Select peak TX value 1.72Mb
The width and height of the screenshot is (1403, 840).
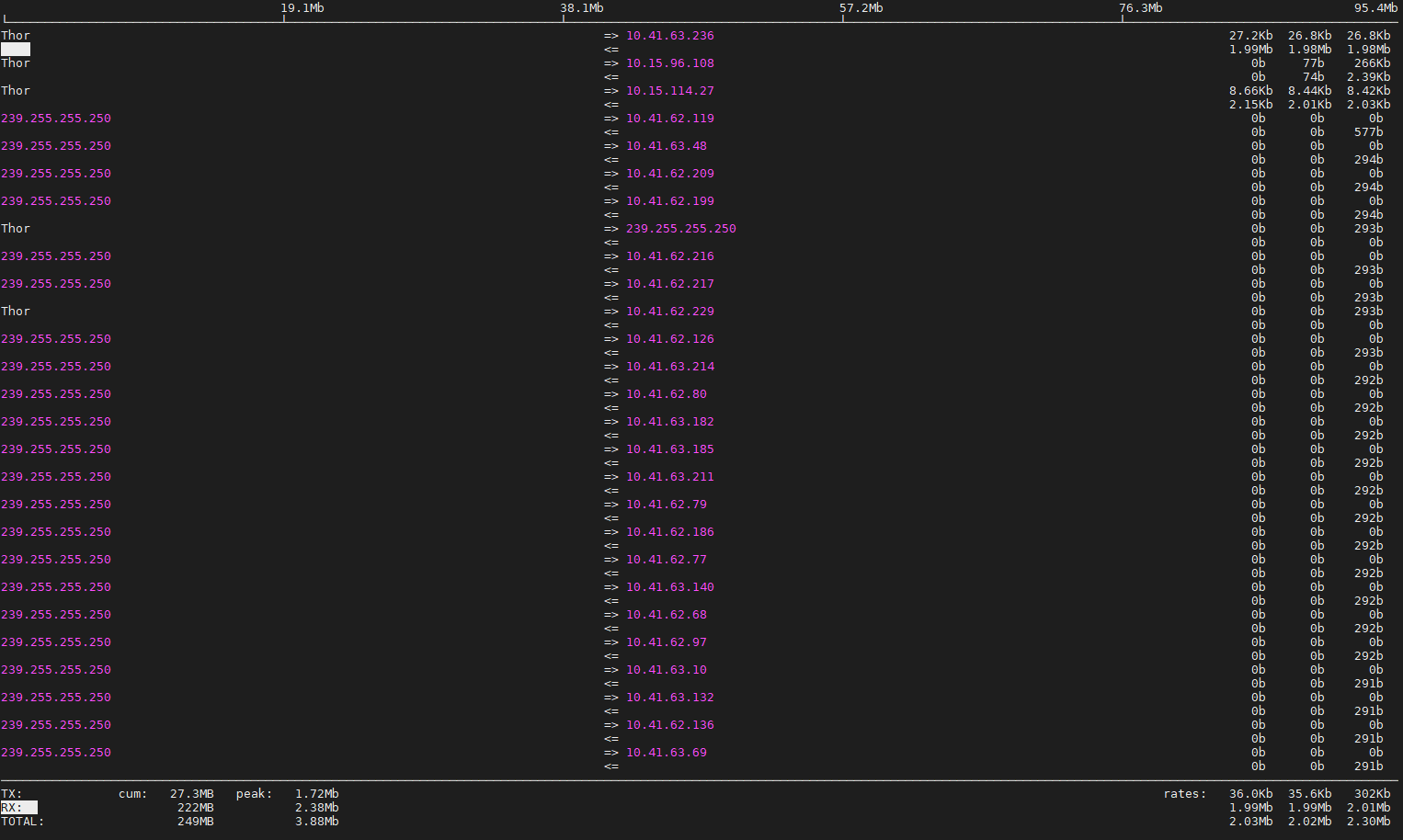pos(317,794)
